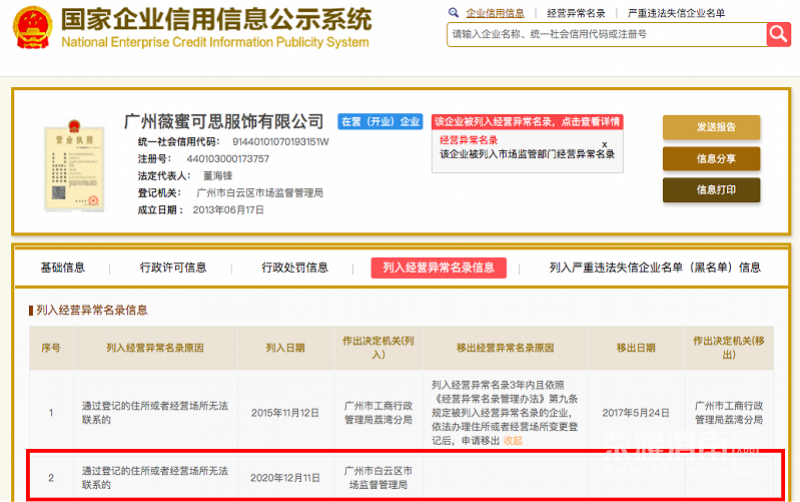Select credit code 91440101070193151W
This screenshot has width=800, height=502.
tap(281, 142)
